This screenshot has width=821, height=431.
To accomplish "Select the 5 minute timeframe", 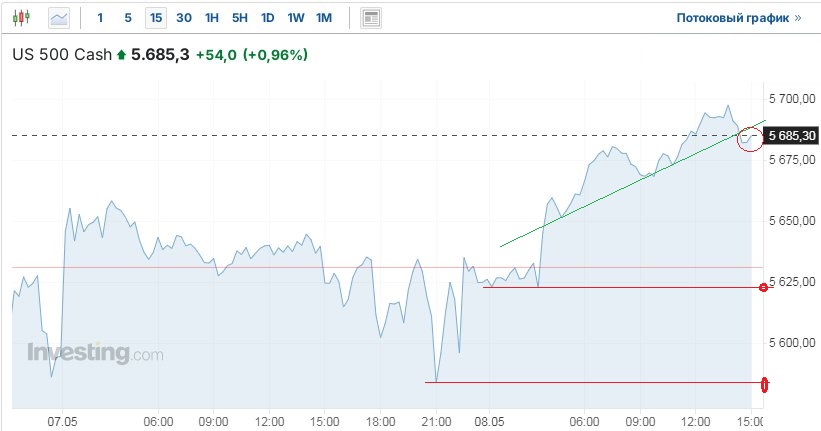I will pos(127,18).
